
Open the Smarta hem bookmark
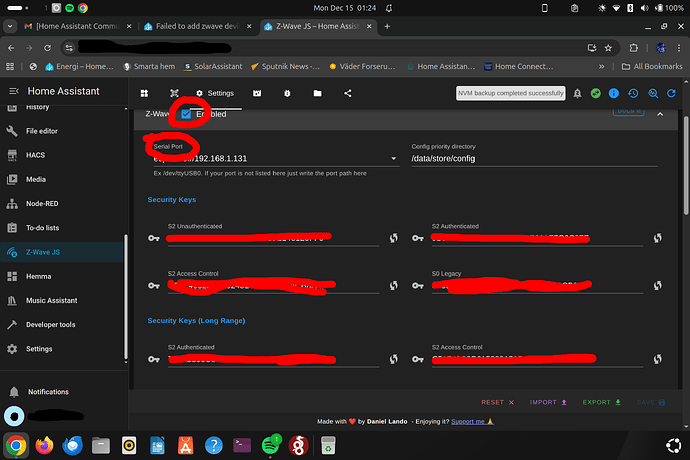[149, 66]
